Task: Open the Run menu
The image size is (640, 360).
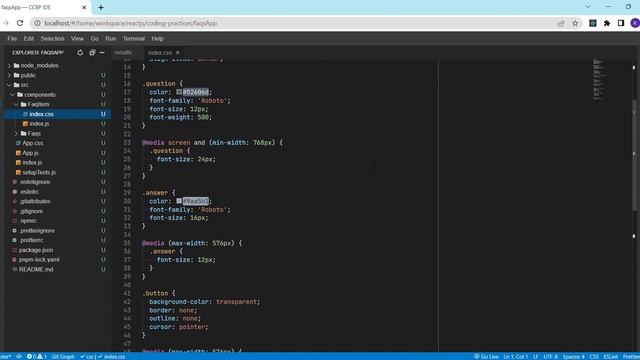Action: pos(111,39)
